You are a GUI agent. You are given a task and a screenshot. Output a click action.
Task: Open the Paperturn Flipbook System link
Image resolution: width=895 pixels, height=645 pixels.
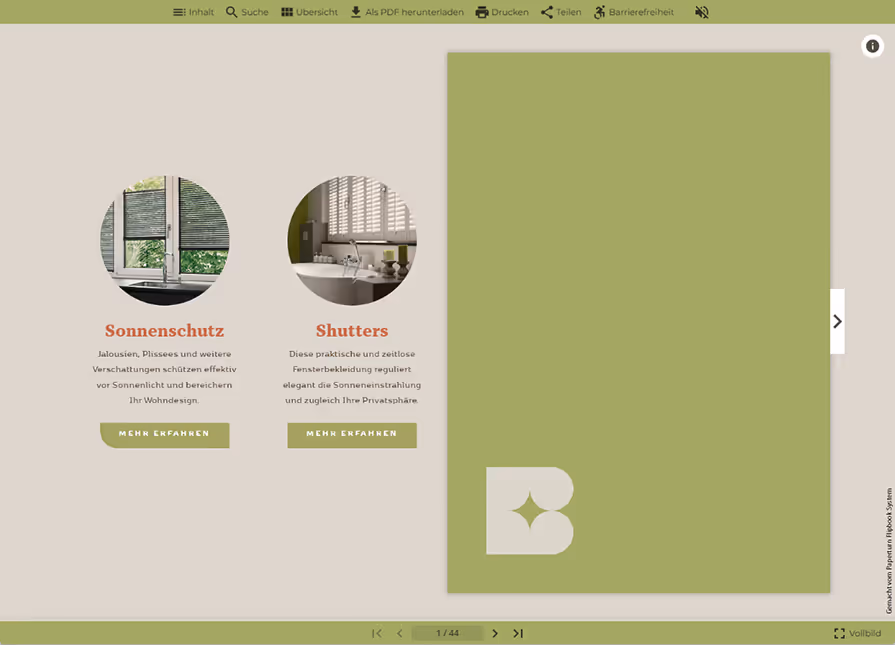(x=889, y=550)
